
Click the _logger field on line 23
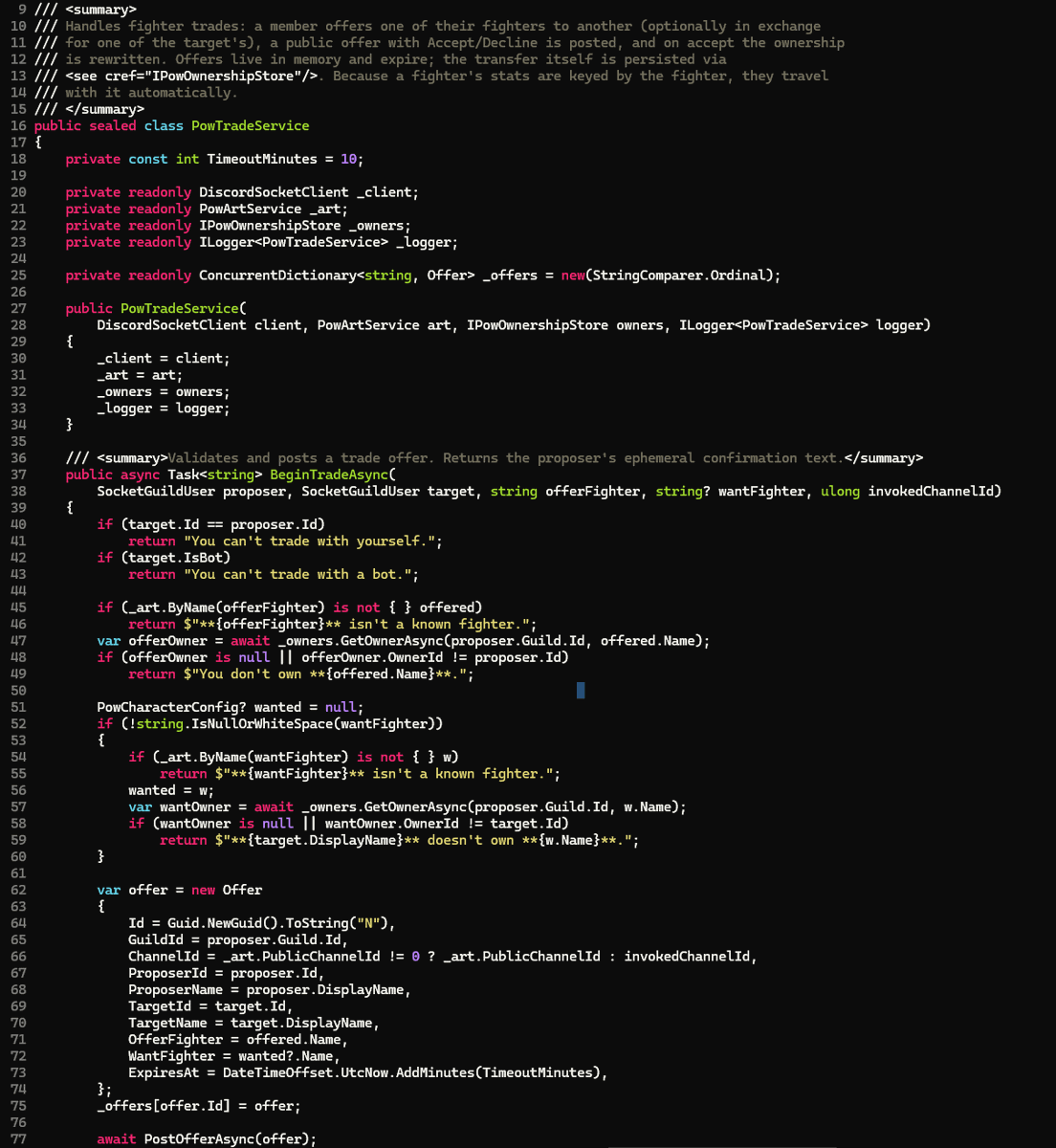point(423,242)
